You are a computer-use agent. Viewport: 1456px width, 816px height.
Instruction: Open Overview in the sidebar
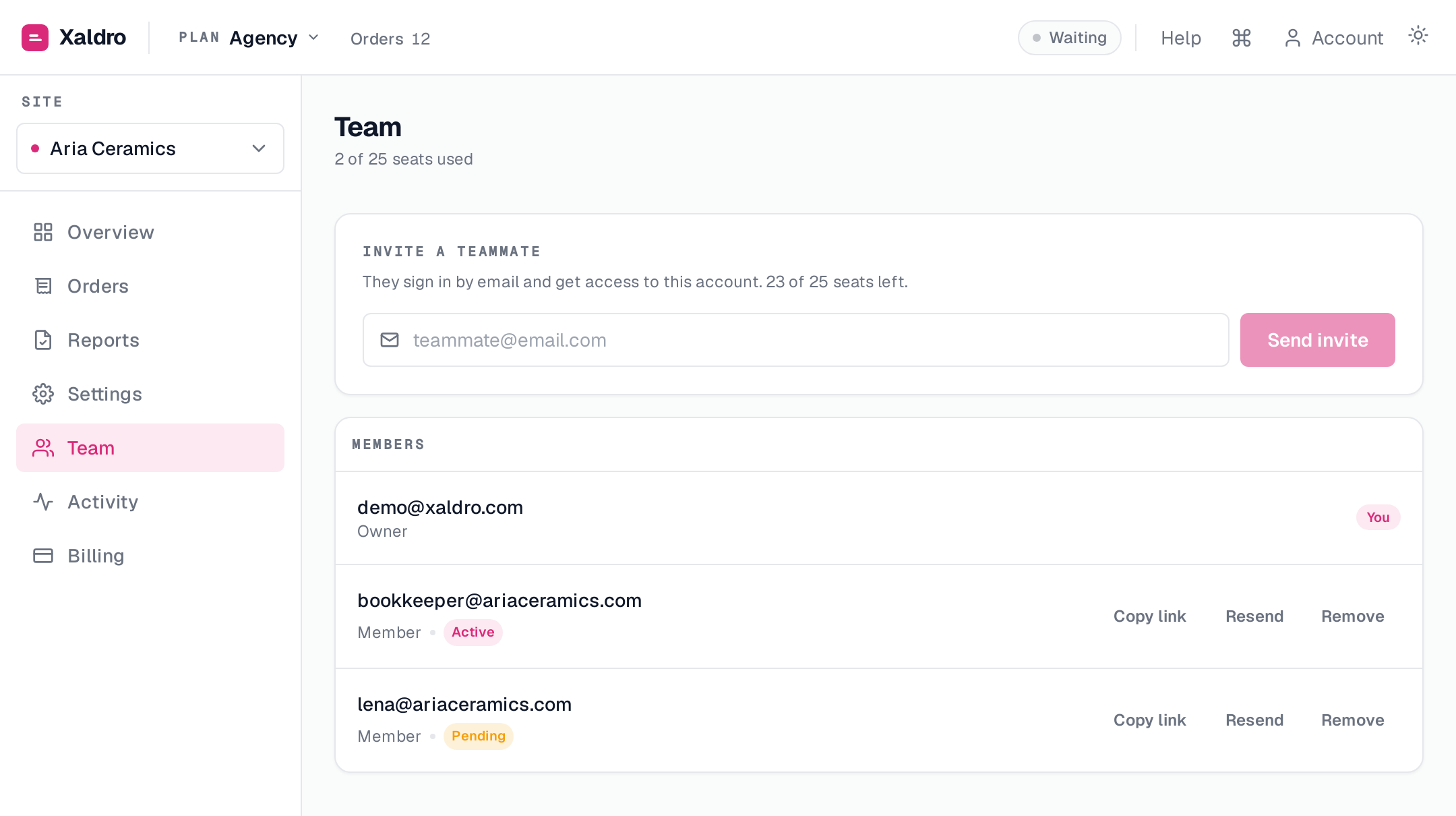pyautogui.click(x=150, y=232)
